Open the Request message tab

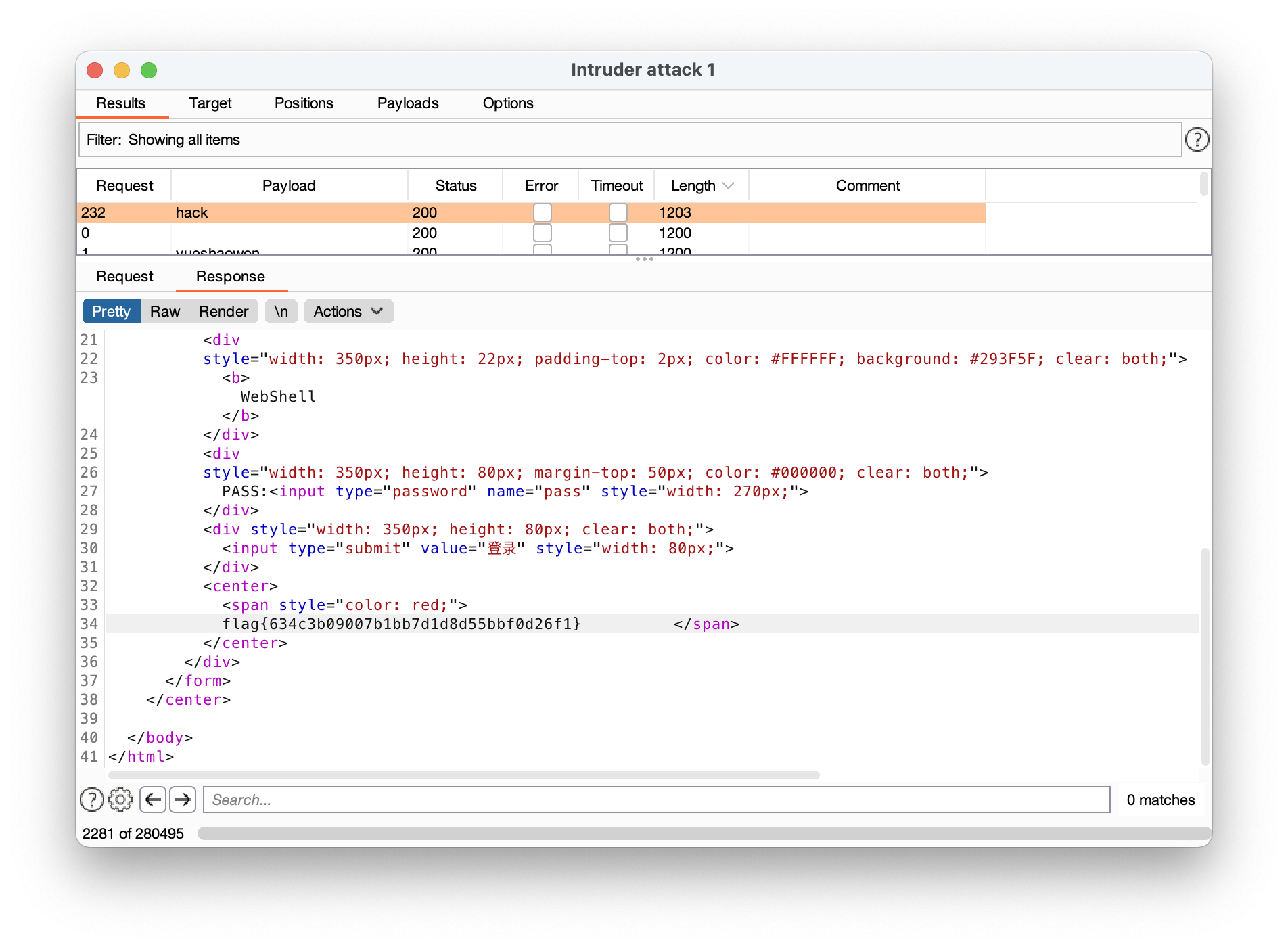(x=124, y=276)
